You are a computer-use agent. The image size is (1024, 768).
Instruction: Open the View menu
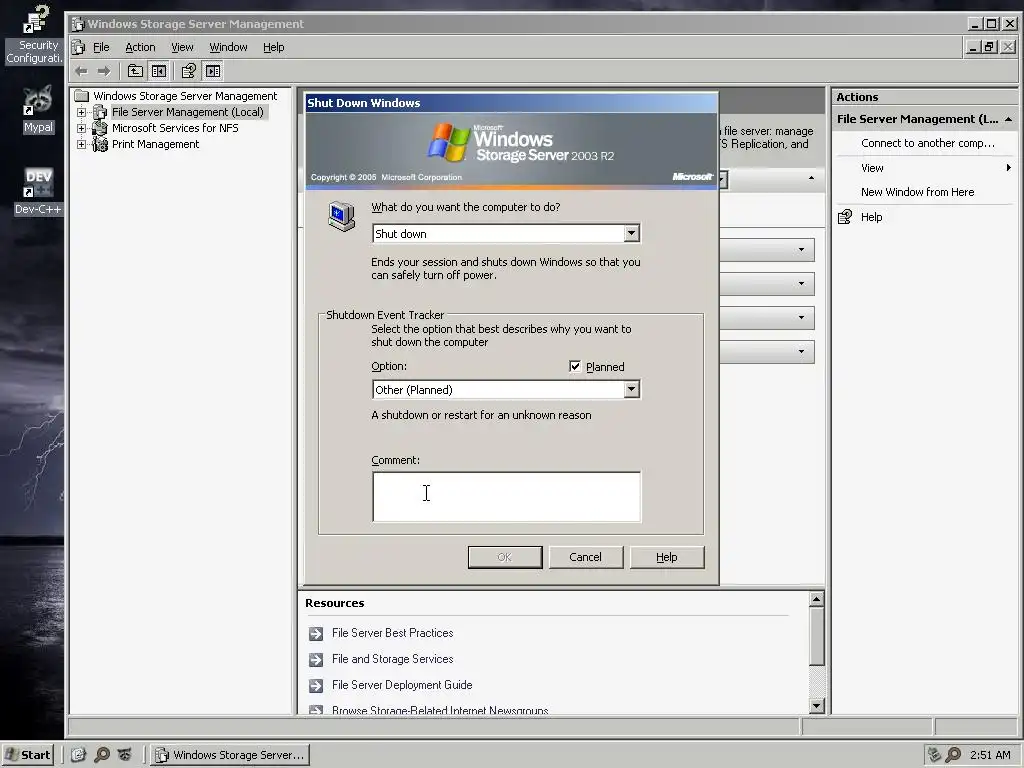coord(182,47)
